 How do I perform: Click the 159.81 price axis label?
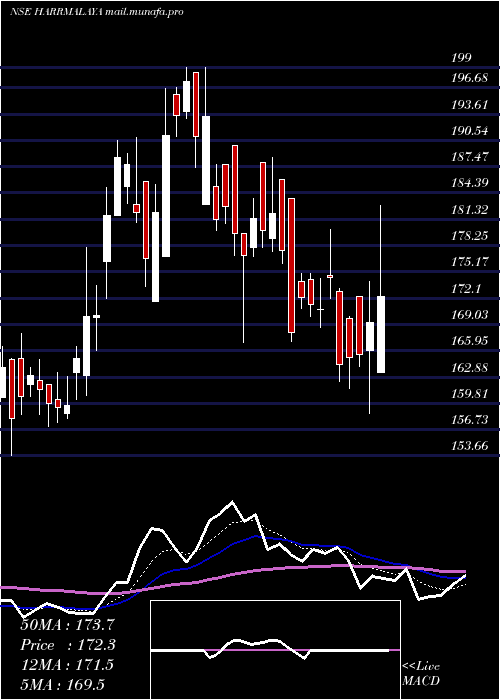[x=470, y=394]
